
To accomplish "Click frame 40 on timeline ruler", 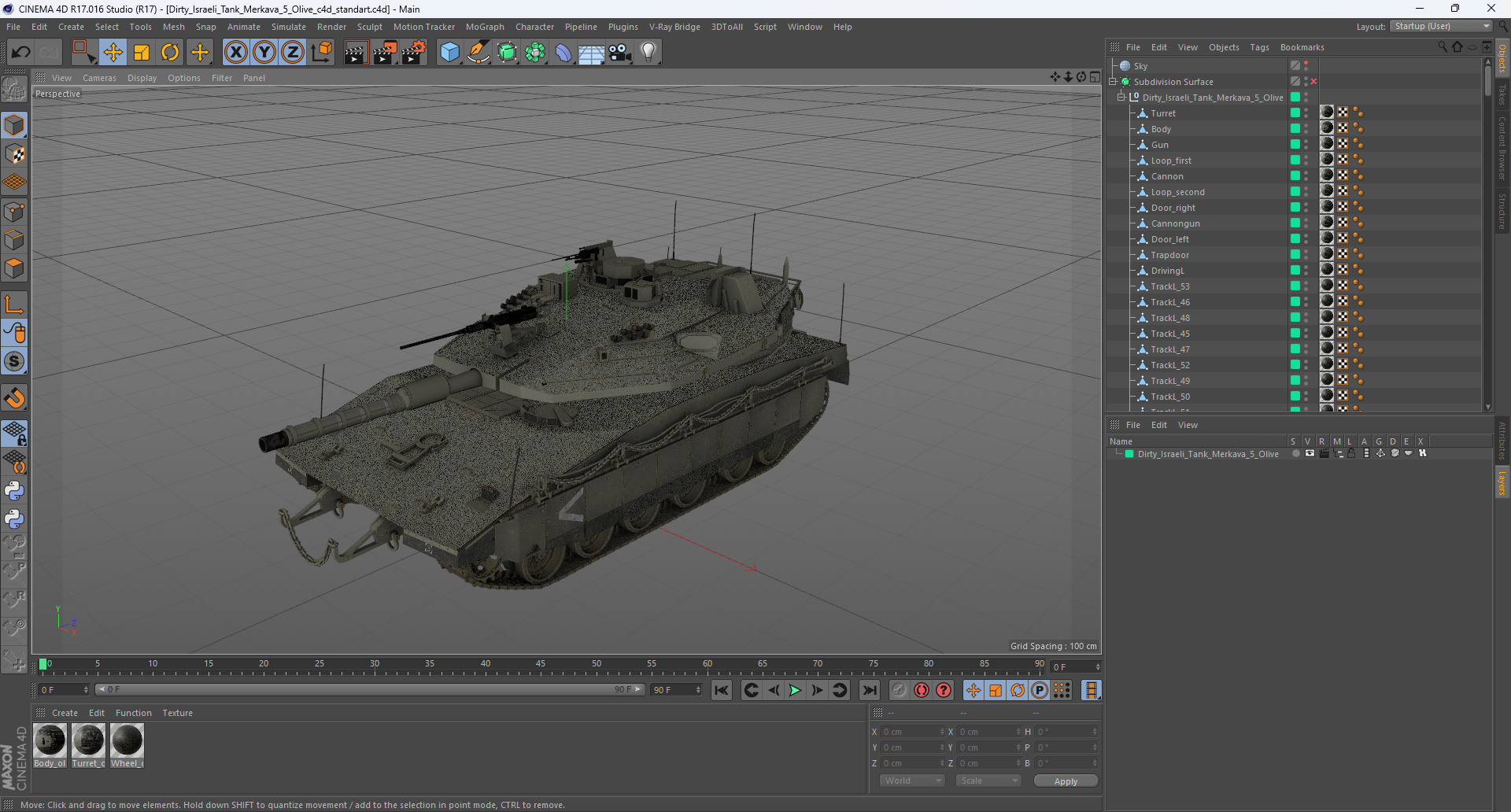I will pos(486,664).
